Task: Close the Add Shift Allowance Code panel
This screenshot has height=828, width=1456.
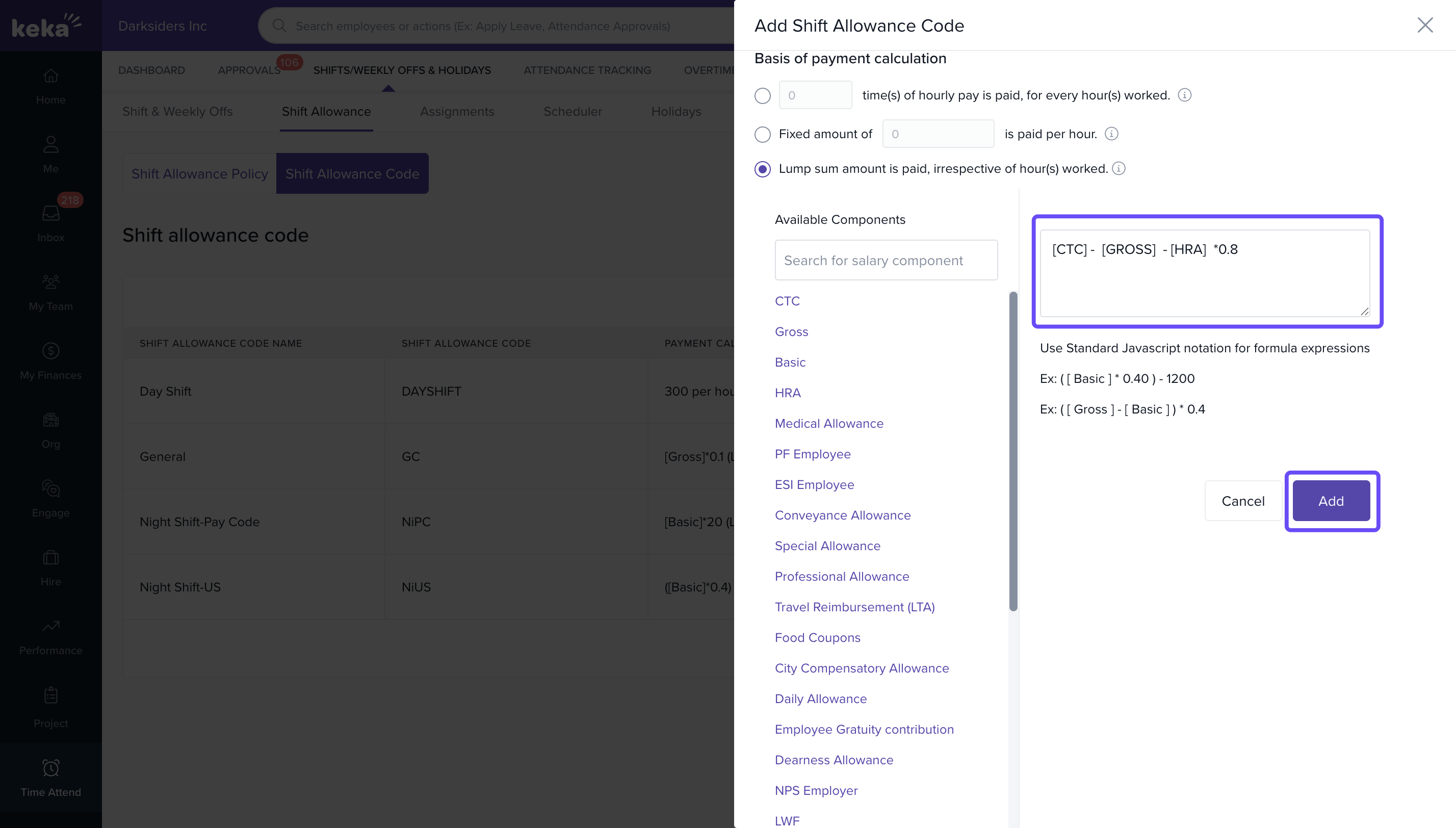Action: pyautogui.click(x=1425, y=25)
